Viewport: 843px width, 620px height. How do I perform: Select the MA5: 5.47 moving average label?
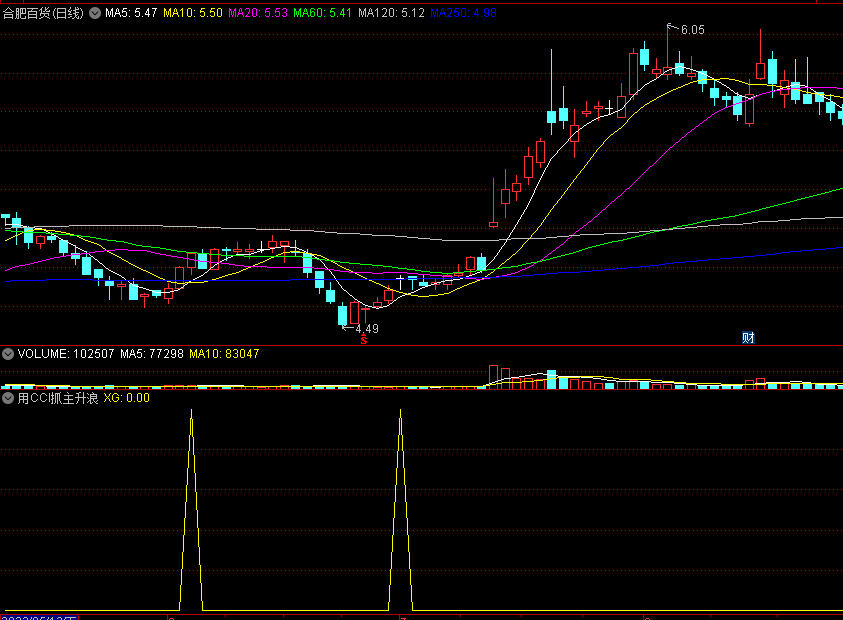[x=131, y=13]
